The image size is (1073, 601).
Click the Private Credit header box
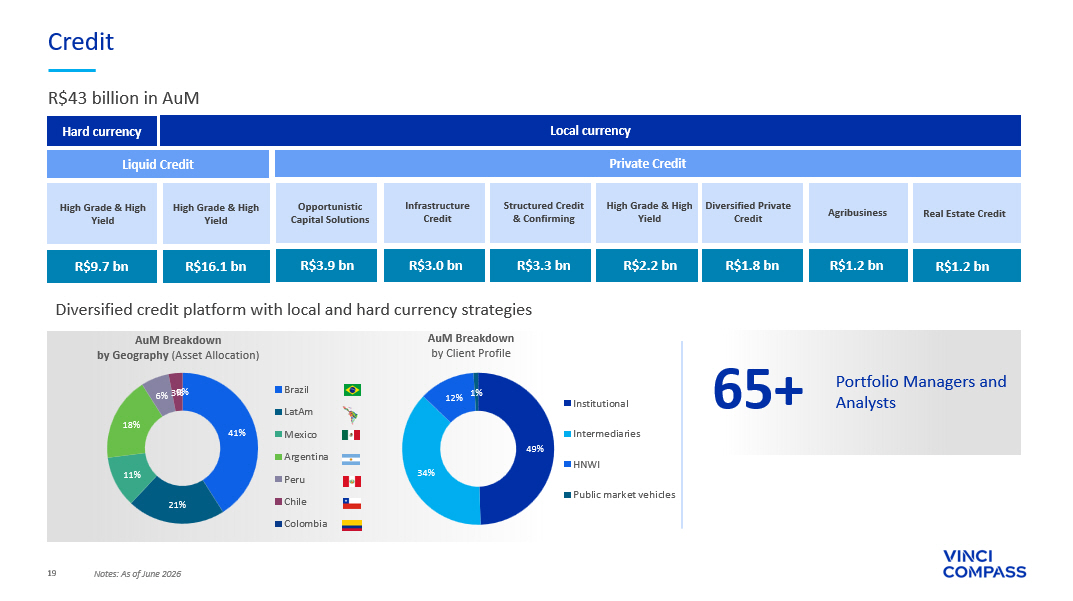647,164
